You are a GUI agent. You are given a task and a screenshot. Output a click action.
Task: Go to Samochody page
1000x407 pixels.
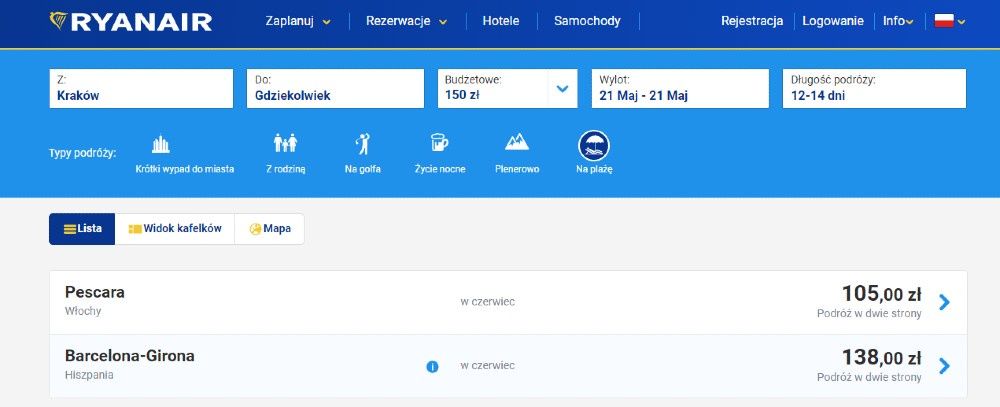(587, 21)
